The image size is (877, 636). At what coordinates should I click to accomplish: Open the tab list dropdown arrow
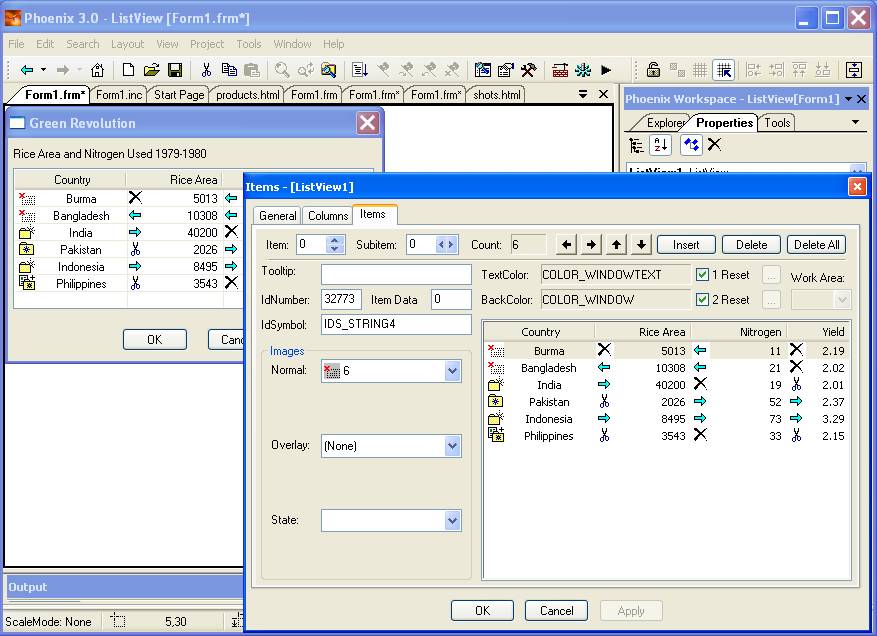(583, 94)
